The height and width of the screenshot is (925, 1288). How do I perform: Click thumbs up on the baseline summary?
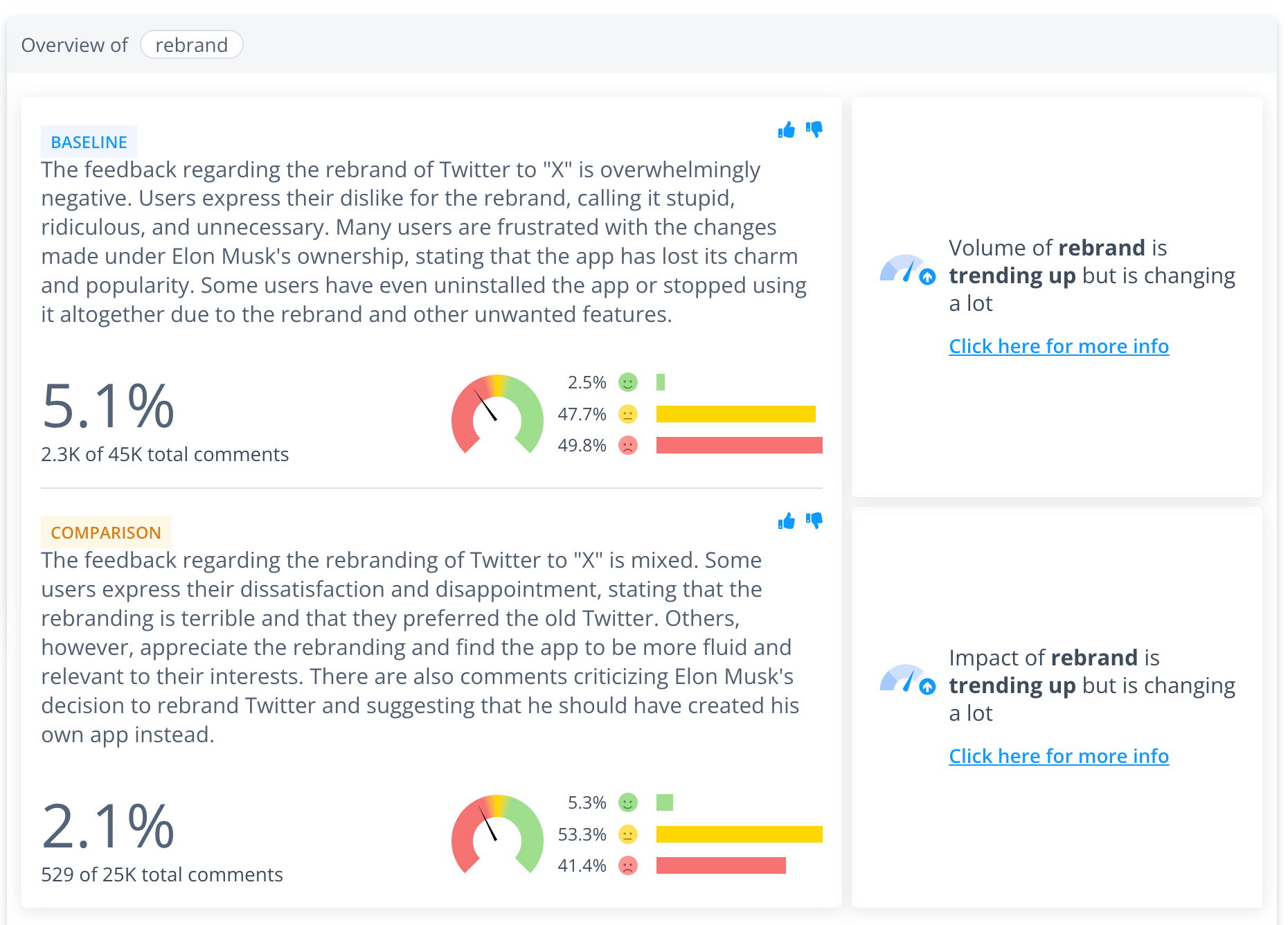(x=786, y=130)
